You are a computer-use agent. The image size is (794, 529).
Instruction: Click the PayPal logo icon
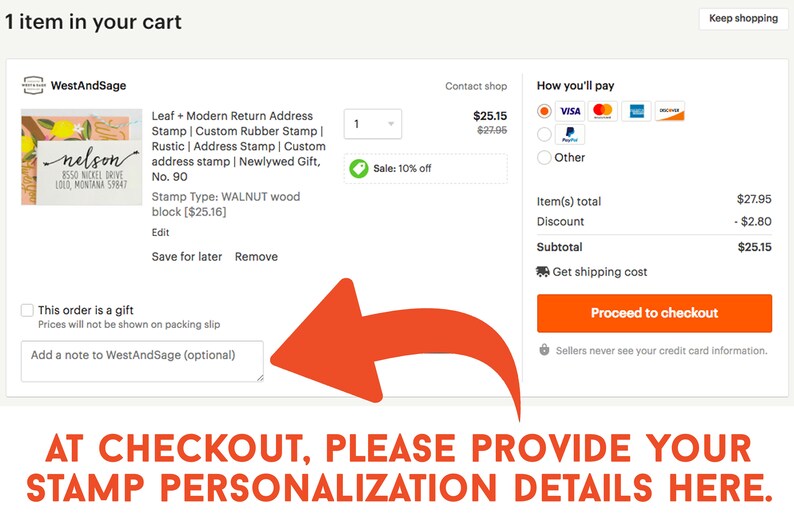pyautogui.click(x=570, y=134)
